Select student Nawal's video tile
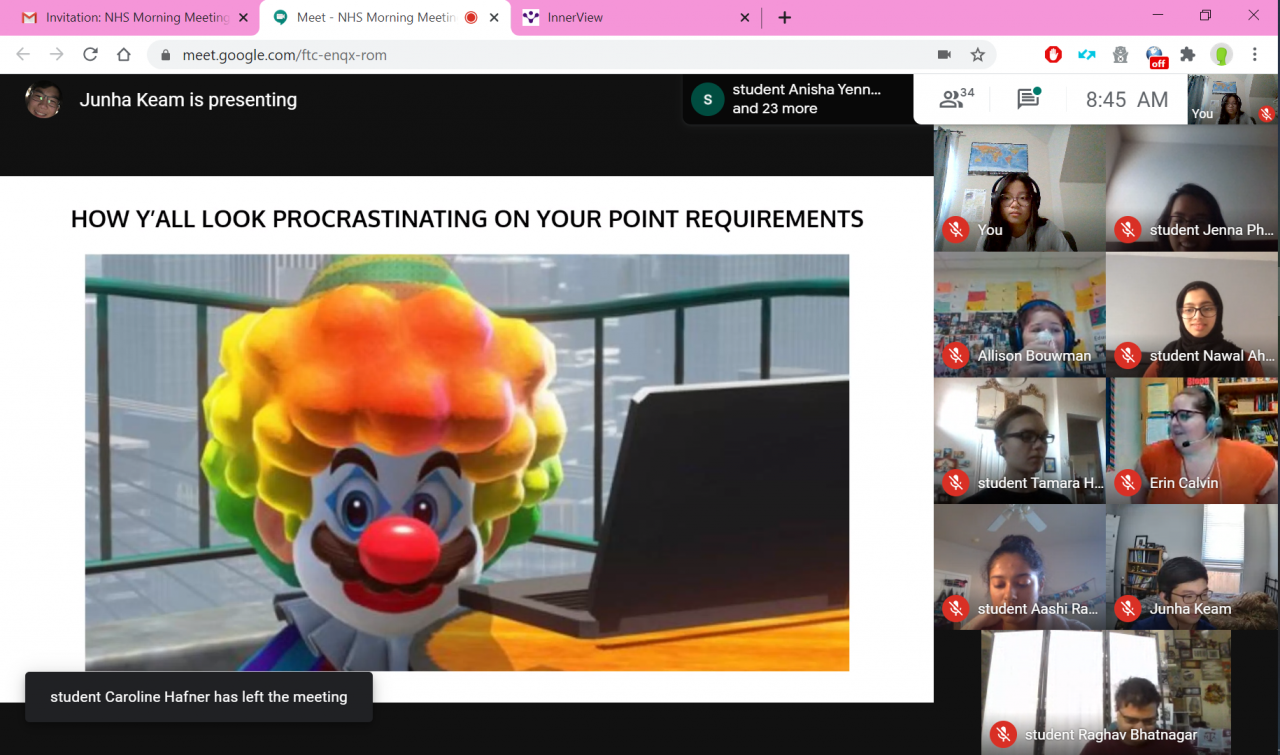Screen dimensions: 1280x755 (1192, 314)
